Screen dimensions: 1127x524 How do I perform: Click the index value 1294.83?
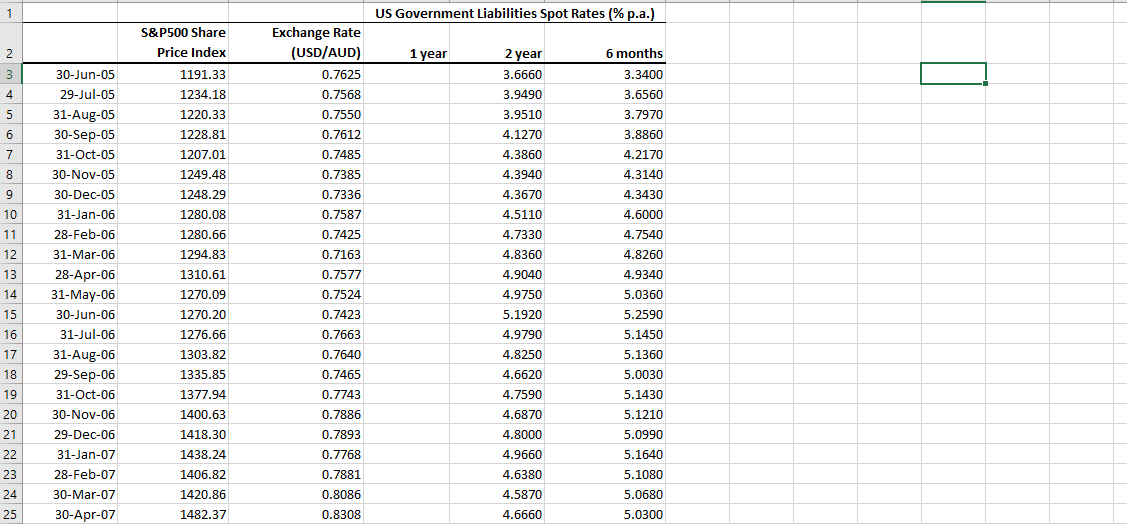pos(173,254)
